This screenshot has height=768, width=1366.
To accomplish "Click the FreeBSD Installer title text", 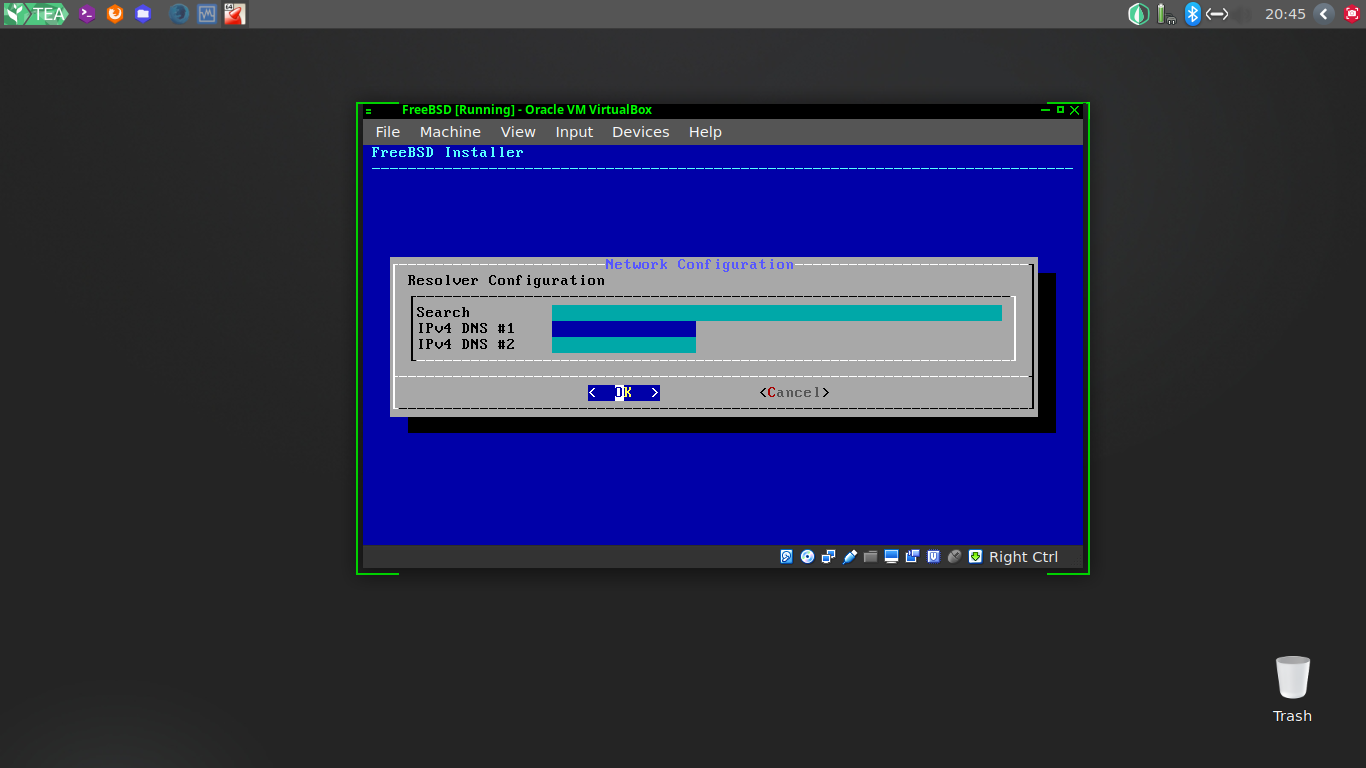I will (x=448, y=153).
